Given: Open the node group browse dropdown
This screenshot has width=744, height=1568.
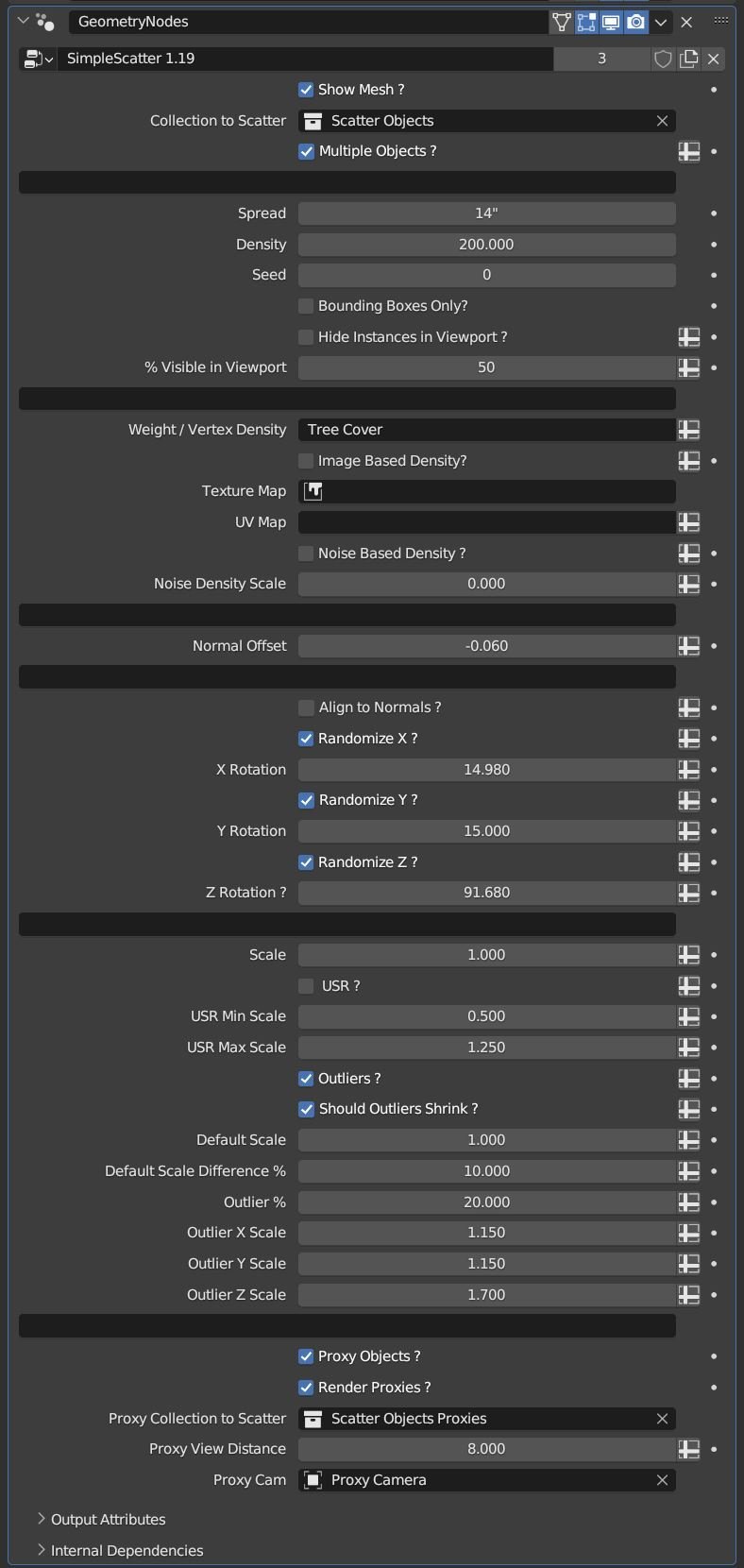Looking at the screenshot, I should 38,59.
